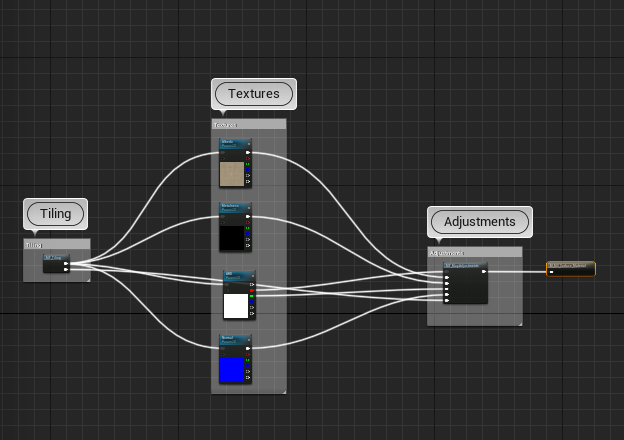Click Albedo node's blue channel pin

click(x=248, y=170)
